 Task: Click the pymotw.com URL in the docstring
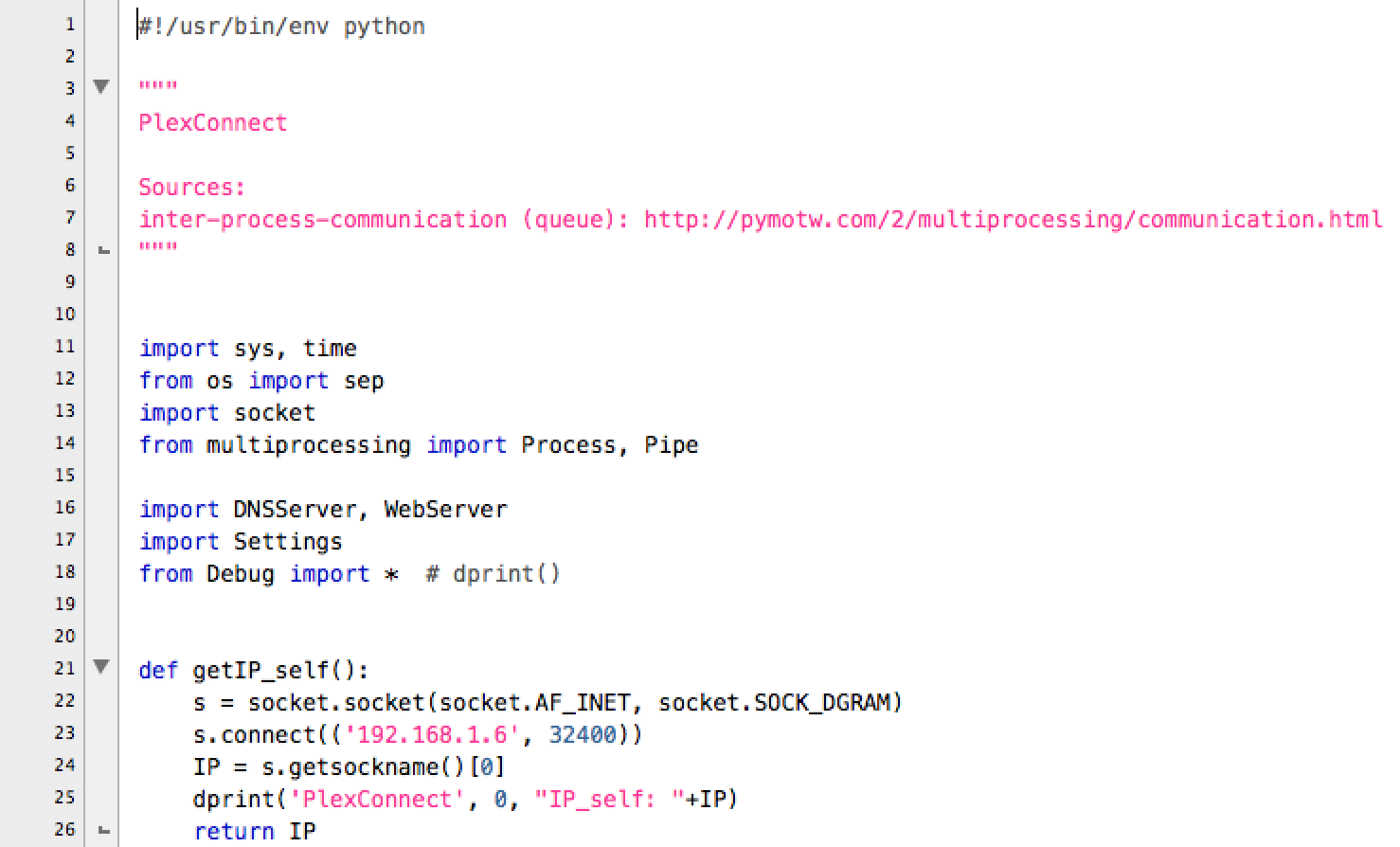(x=1014, y=220)
